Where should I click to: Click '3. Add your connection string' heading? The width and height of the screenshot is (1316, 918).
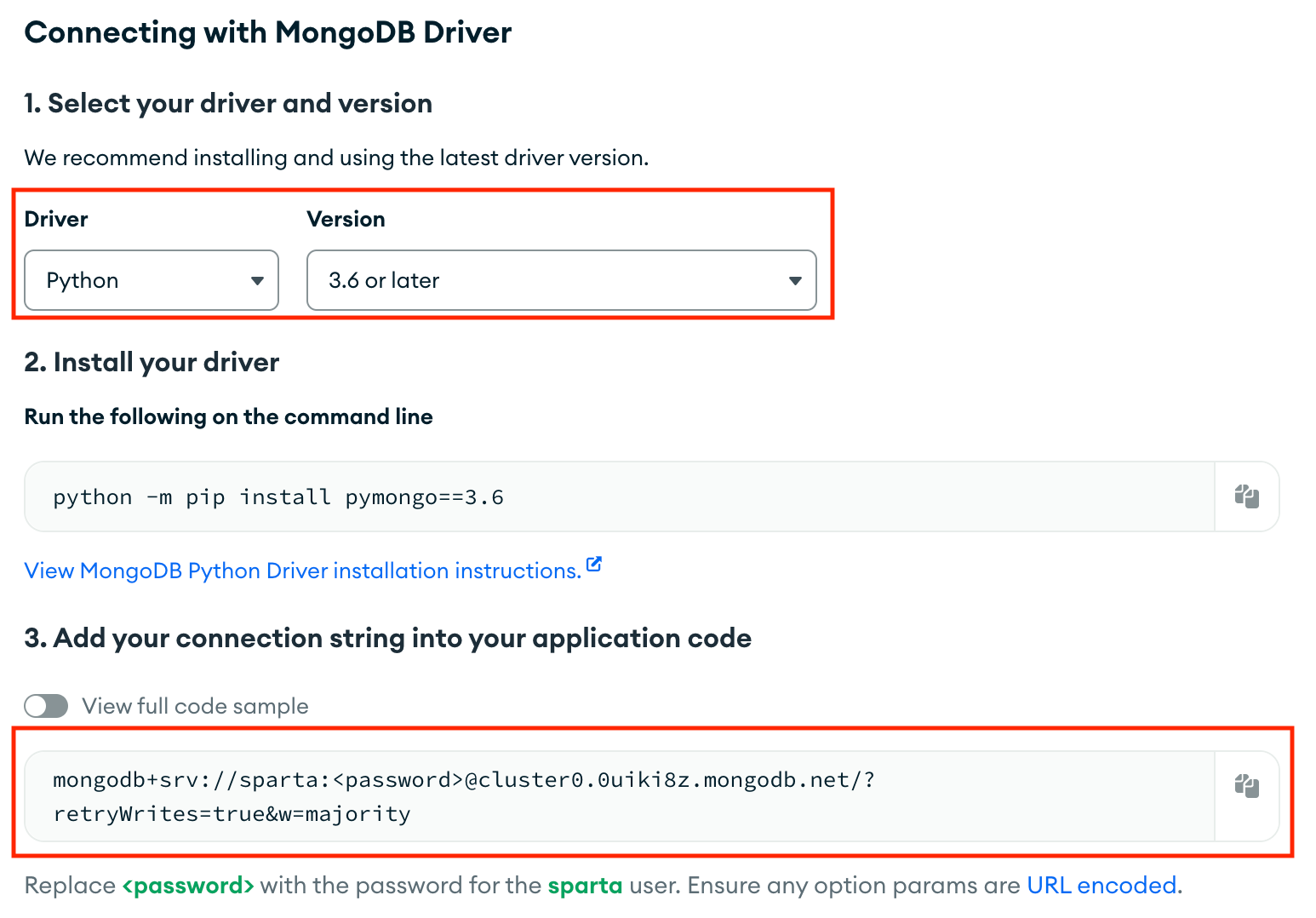[388, 639]
